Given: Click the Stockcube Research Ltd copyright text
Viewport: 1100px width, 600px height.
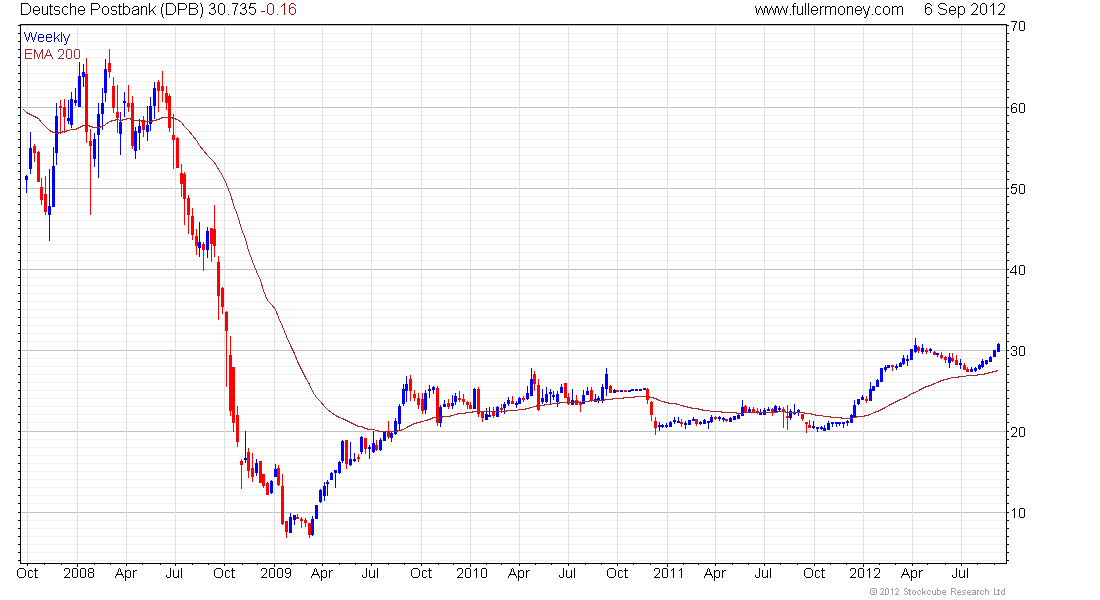Looking at the screenshot, I should click(x=937, y=592).
